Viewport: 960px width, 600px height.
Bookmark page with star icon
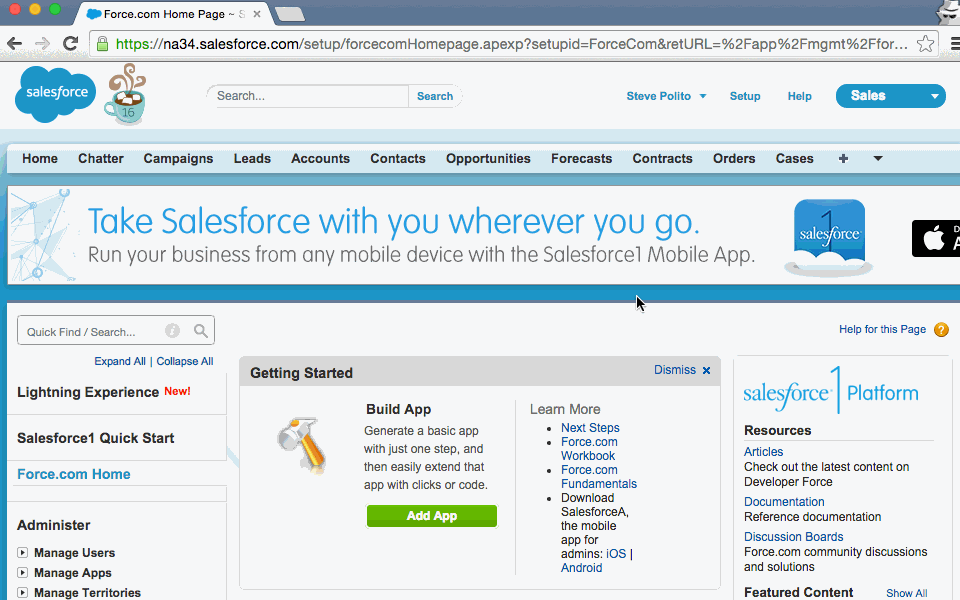coord(925,43)
